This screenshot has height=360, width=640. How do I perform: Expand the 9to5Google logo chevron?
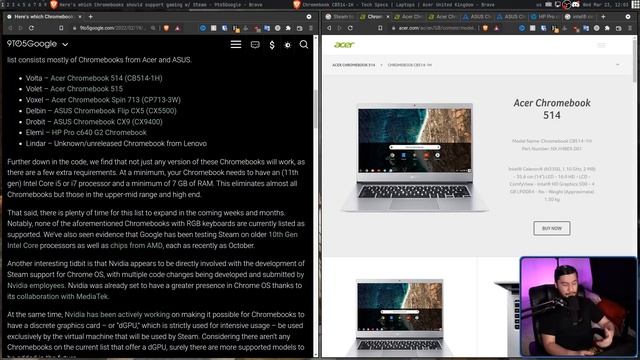tap(65, 44)
